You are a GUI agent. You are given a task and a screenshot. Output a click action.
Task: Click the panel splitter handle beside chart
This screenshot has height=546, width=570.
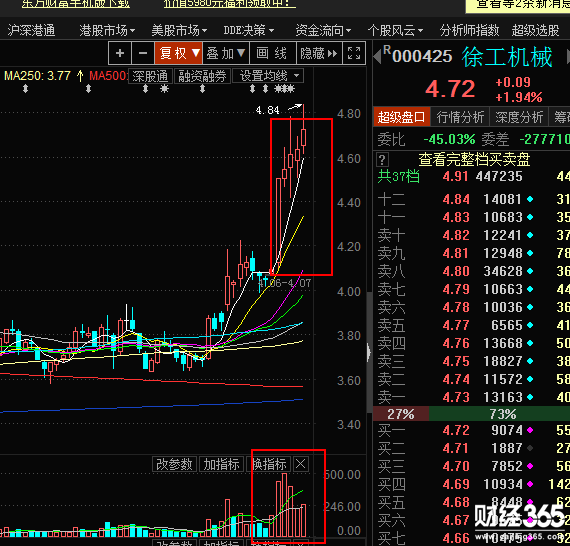coord(369,352)
